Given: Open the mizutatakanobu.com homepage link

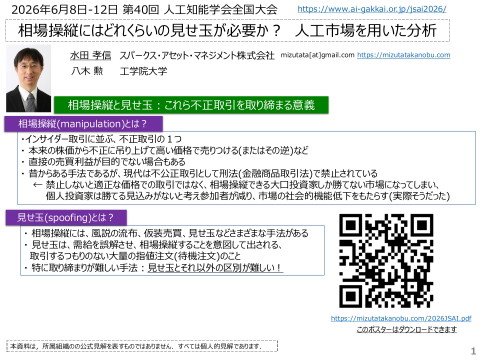Looking at the screenshot, I should (x=404, y=55).
